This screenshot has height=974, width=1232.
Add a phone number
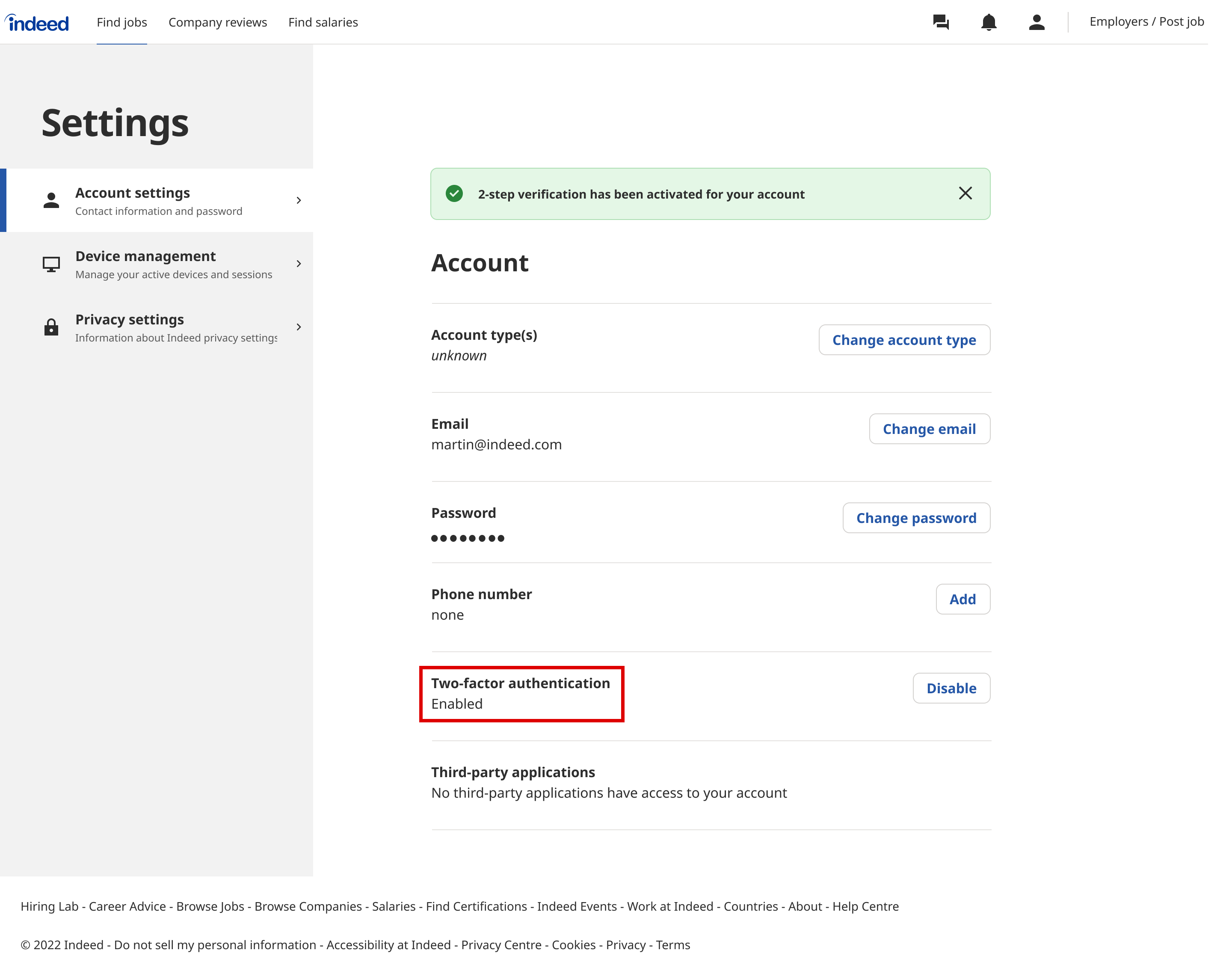pyautogui.click(x=962, y=600)
